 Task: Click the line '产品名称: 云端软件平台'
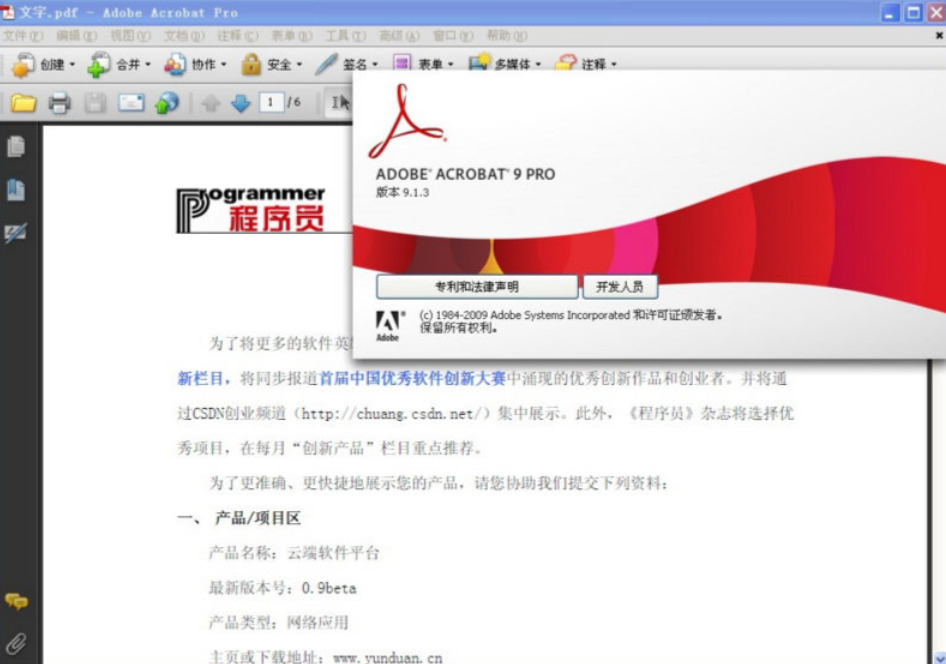pos(294,553)
